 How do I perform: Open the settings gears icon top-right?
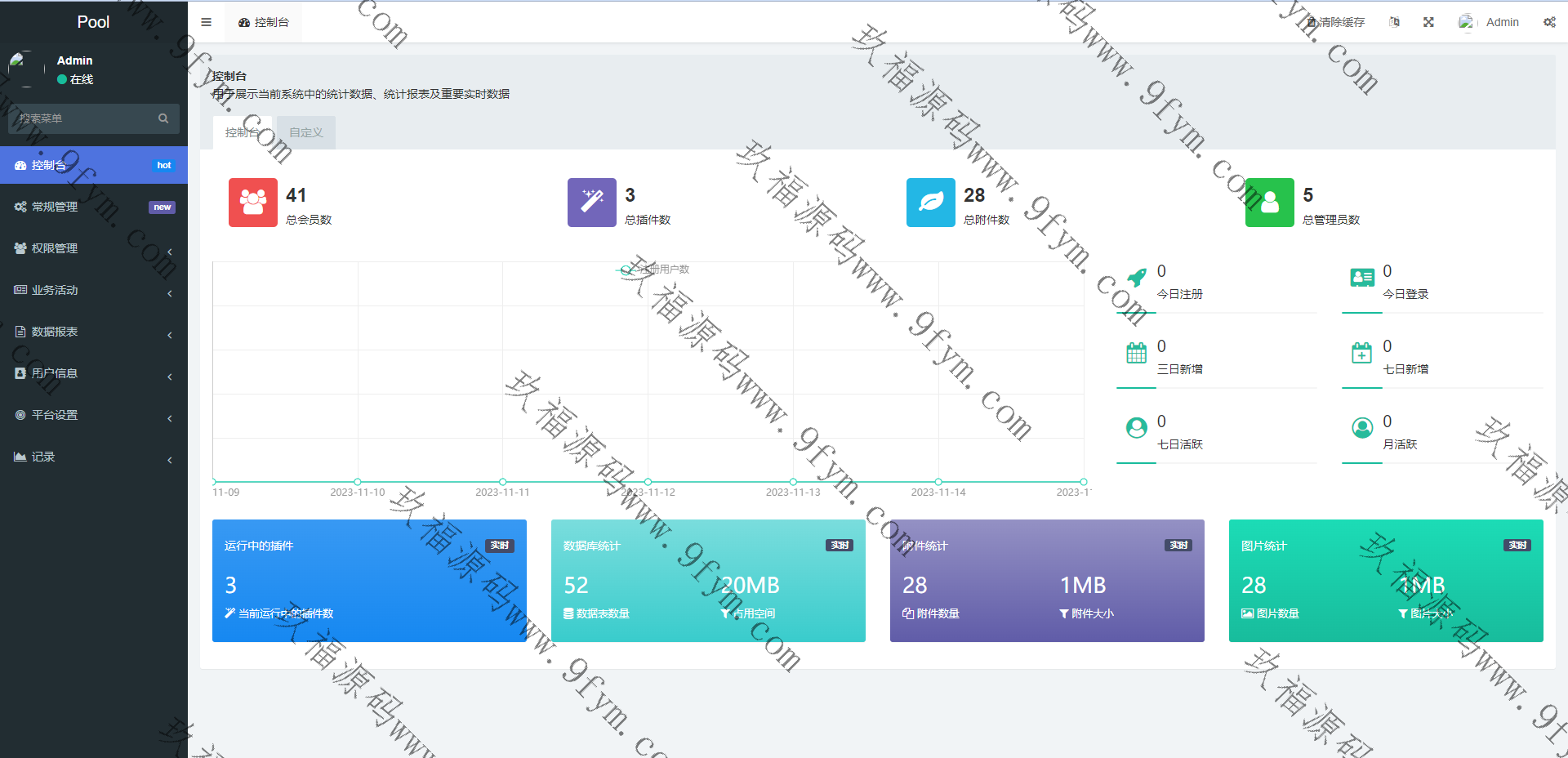coord(1549,22)
